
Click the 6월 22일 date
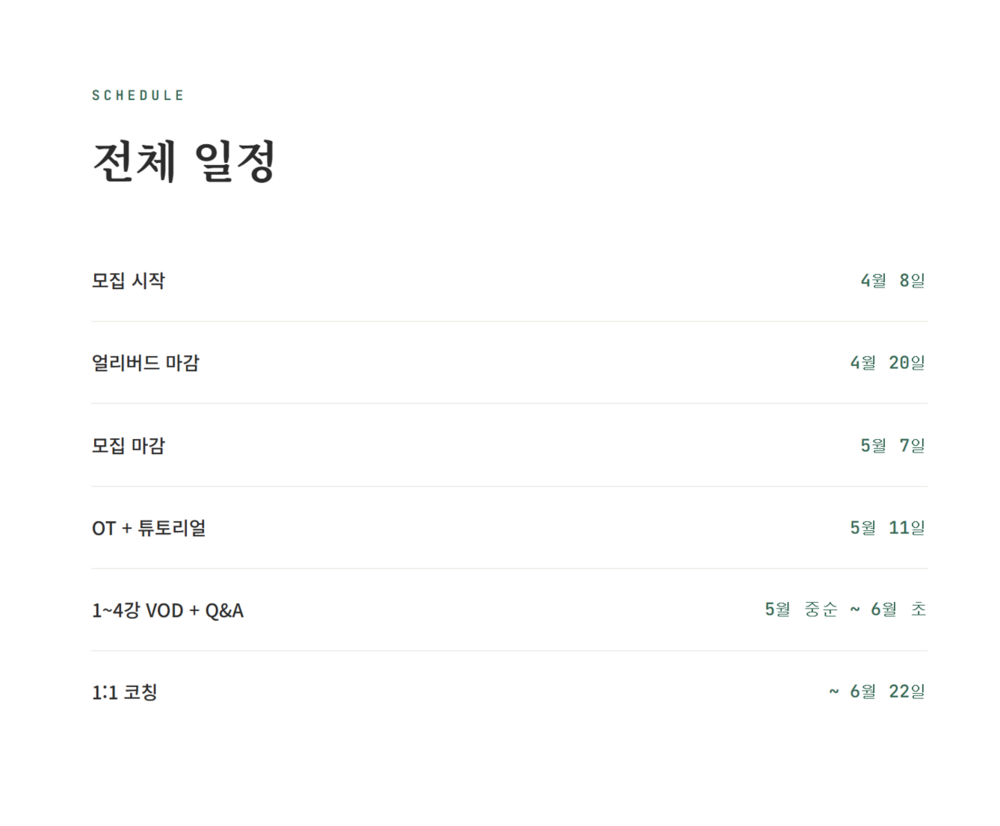pyautogui.click(x=887, y=692)
